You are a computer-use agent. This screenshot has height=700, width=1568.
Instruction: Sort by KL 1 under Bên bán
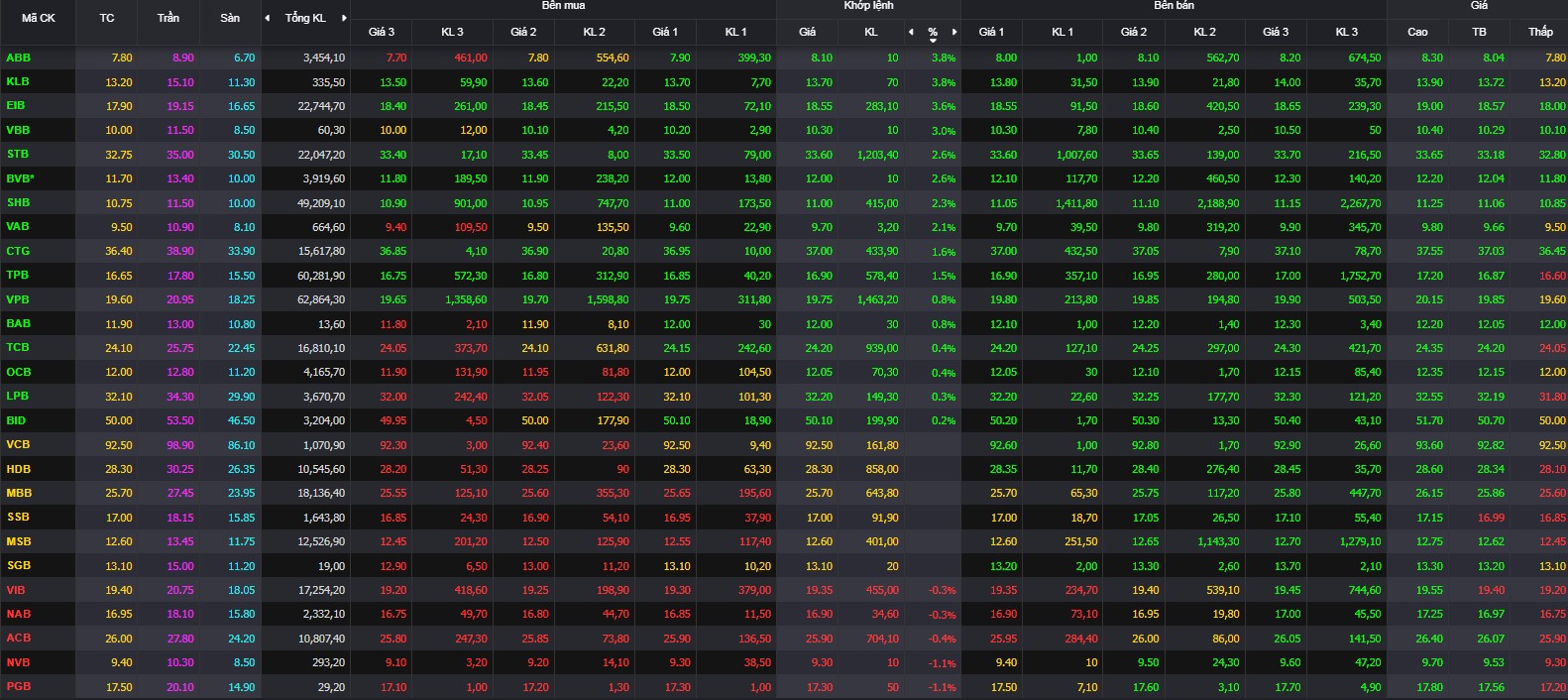click(1064, 32)
